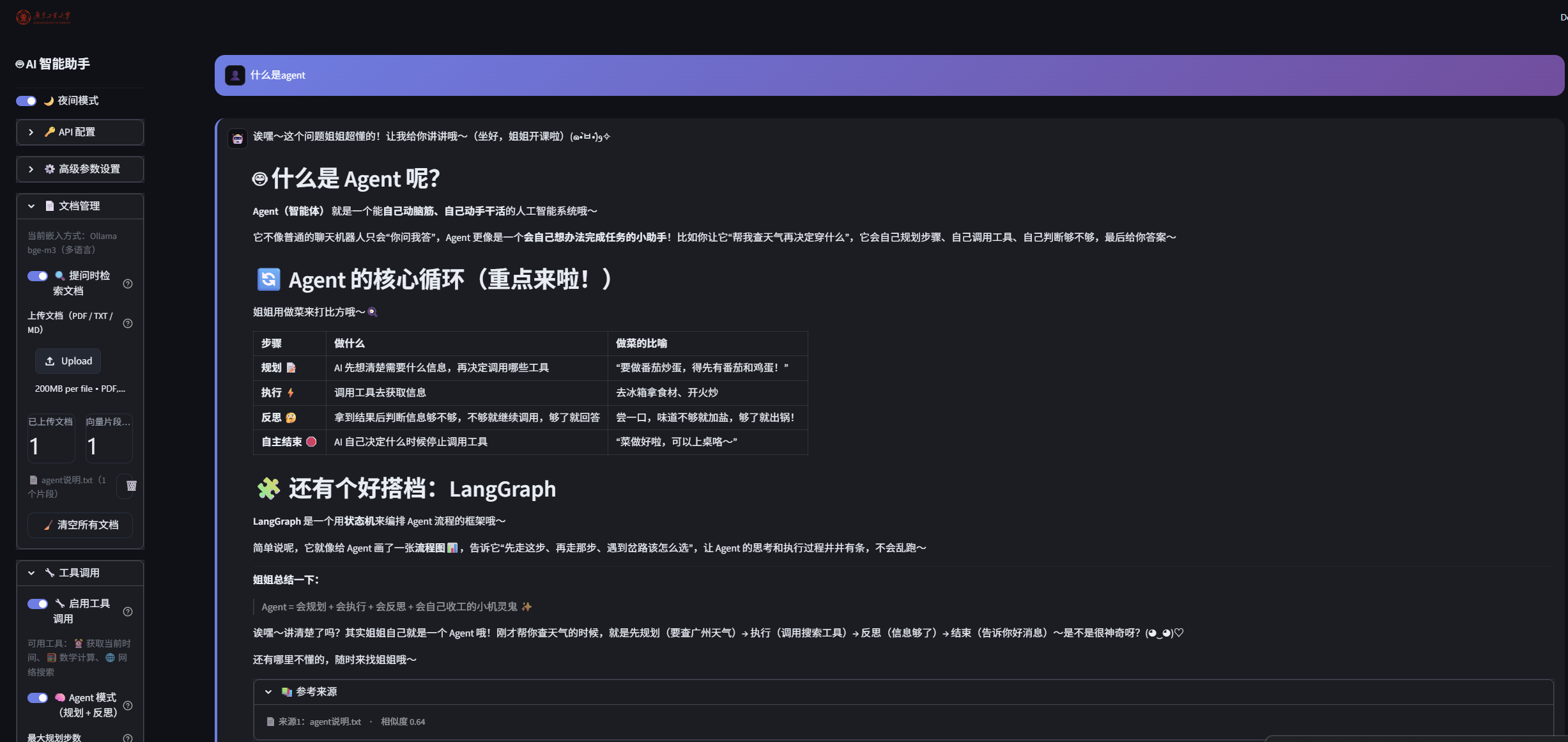1568x742 pixels.
Task: Toggle the 提问时检索文档 switch
Action: (x=38, y=276)
